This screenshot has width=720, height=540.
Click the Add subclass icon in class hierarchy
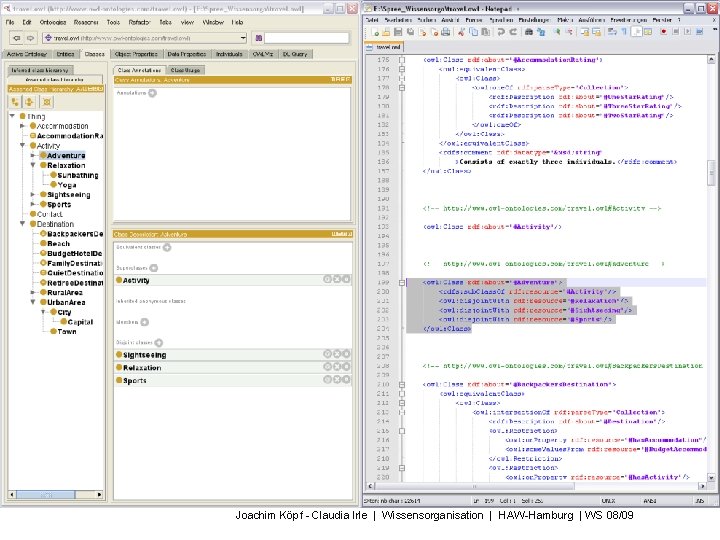tap(15, 102)
